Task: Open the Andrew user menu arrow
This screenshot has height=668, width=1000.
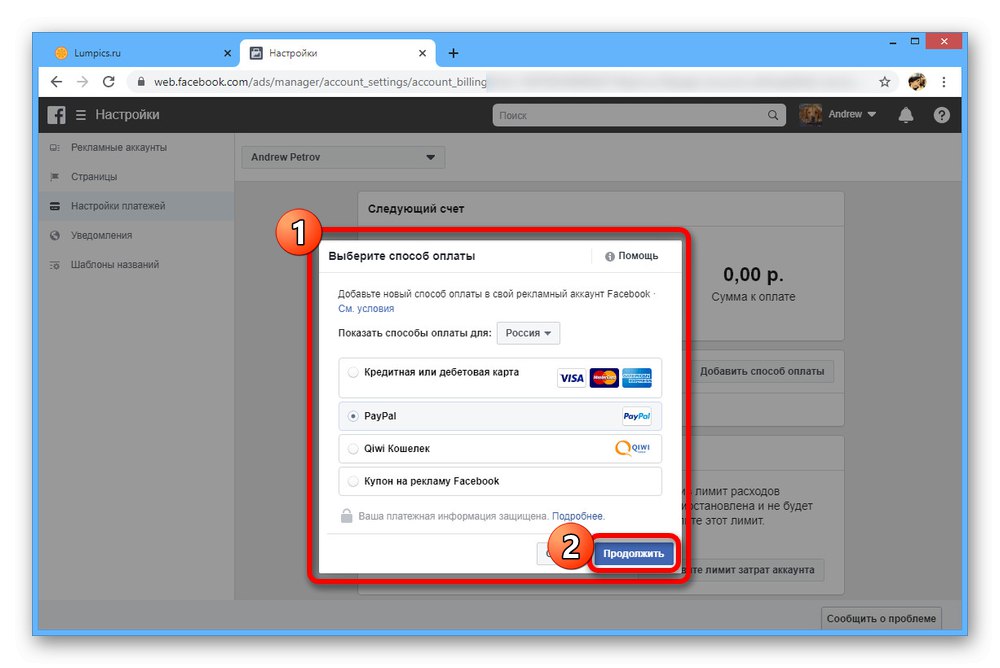Action: (872, 114)
